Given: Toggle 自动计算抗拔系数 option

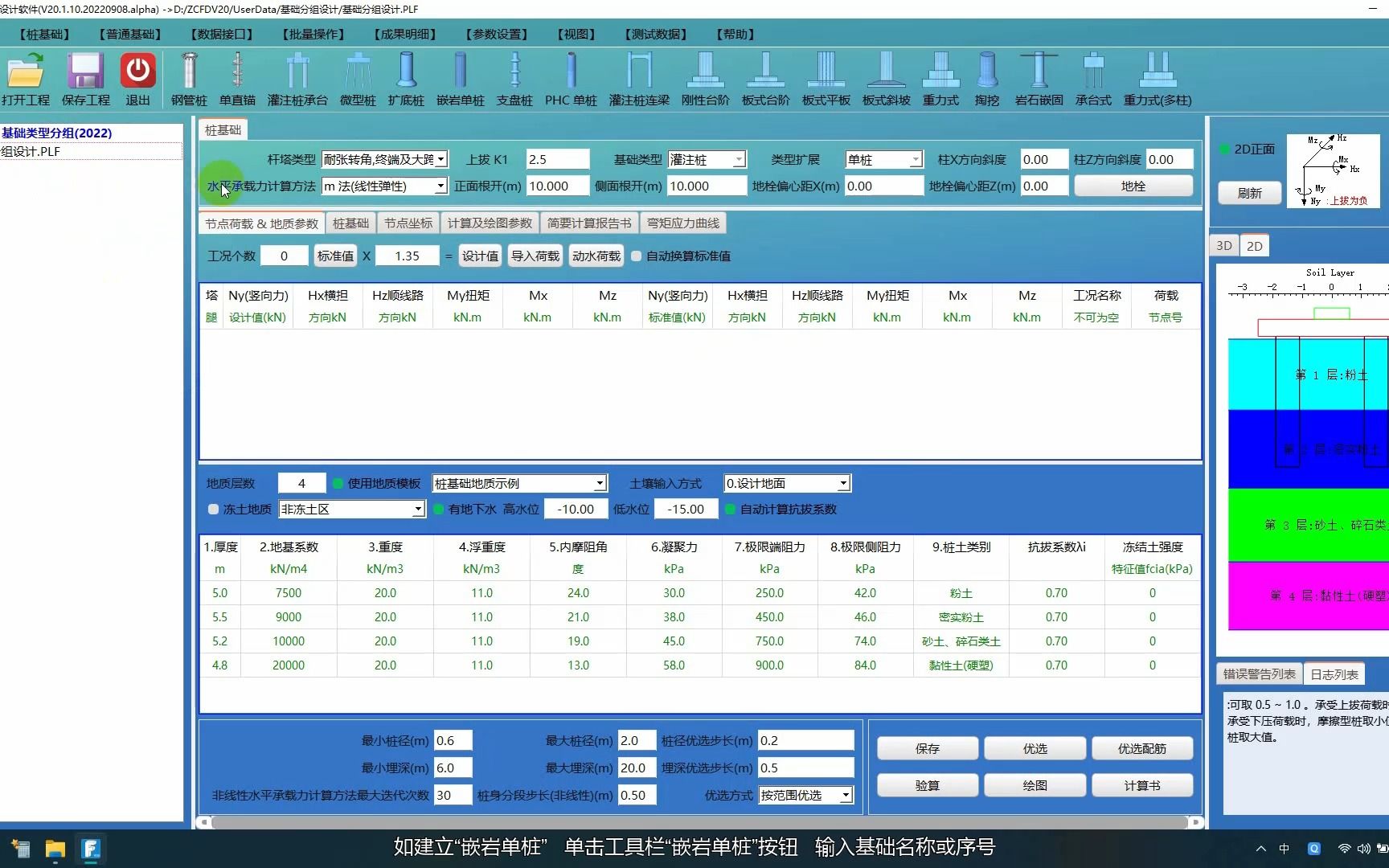Looking at the screenshot, I should (x=731, y=509).
